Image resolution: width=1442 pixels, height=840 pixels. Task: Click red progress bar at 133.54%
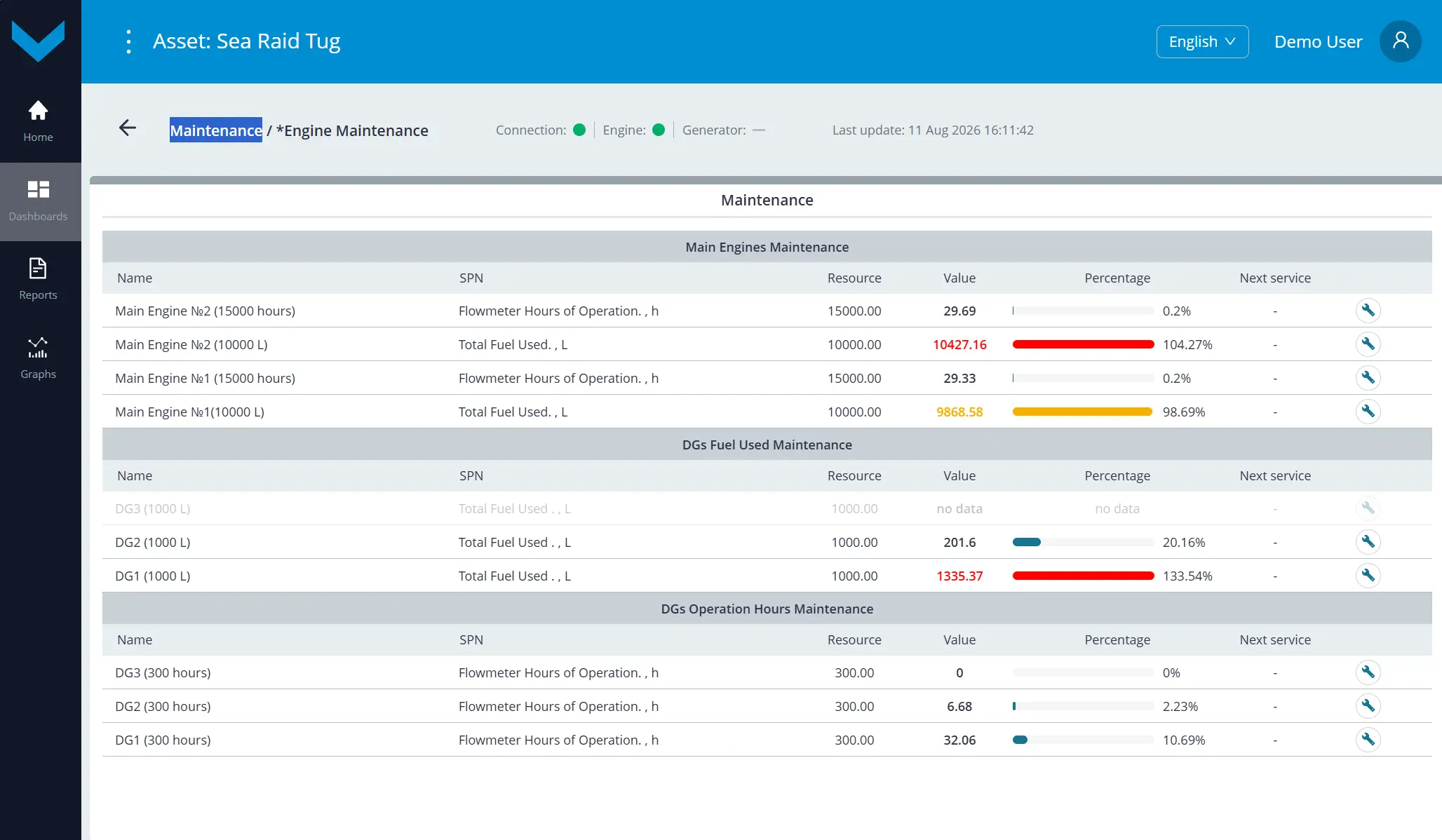coord(1083,576)
